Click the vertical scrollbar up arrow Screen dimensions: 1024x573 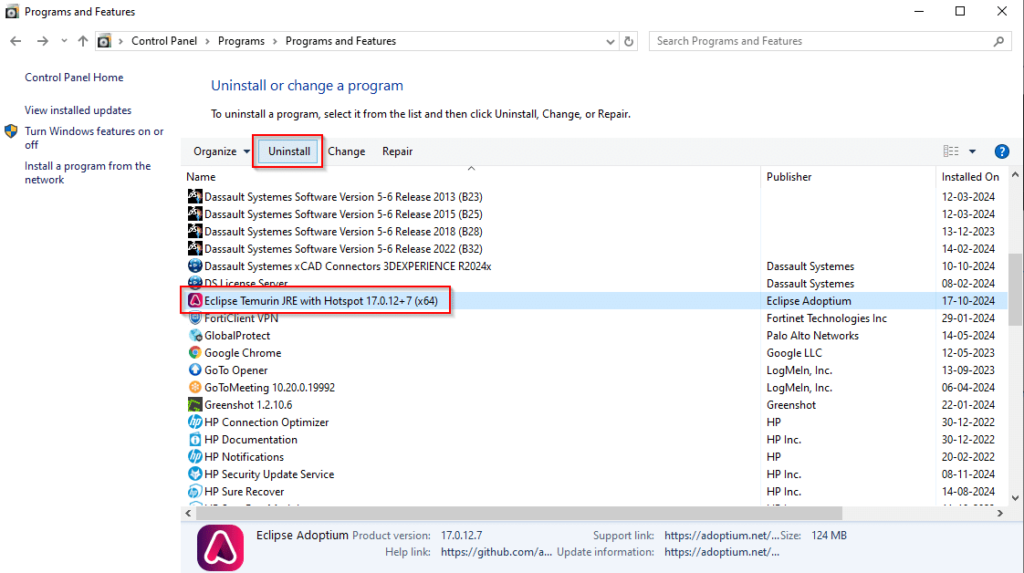tap(1015, 174)
